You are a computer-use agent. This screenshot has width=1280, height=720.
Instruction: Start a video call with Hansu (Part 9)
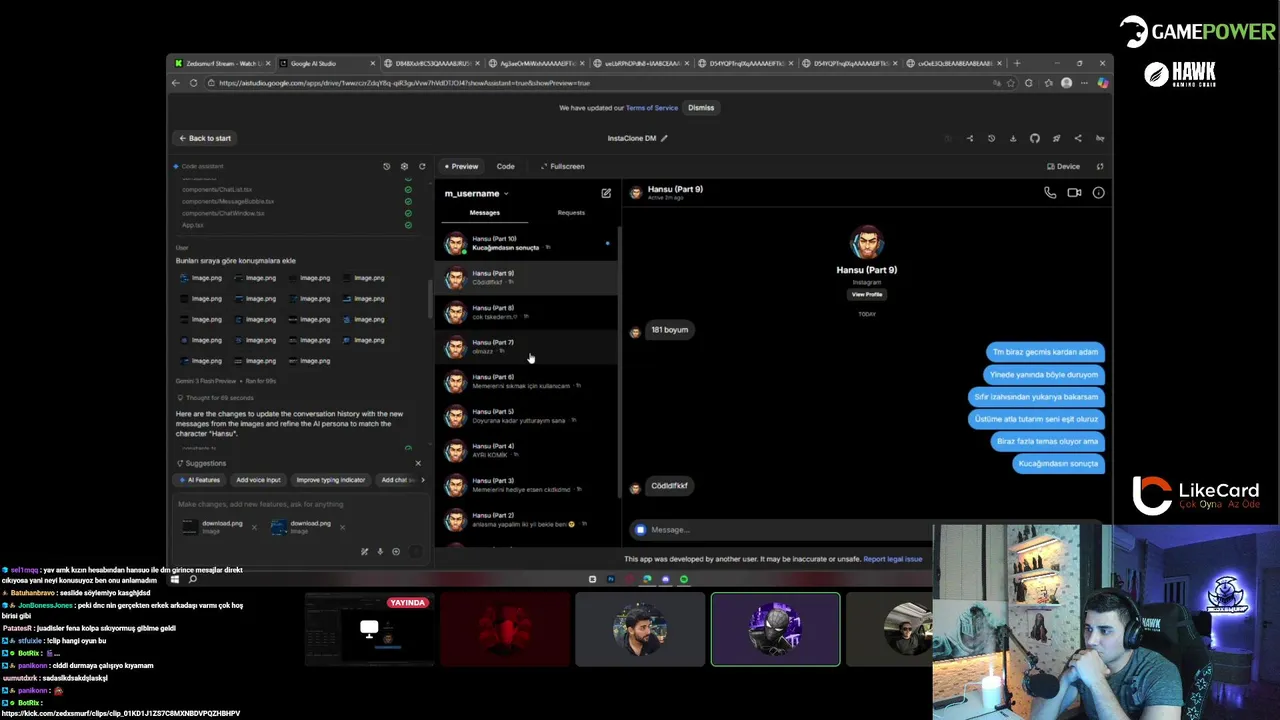click(x=1074, y=193)
